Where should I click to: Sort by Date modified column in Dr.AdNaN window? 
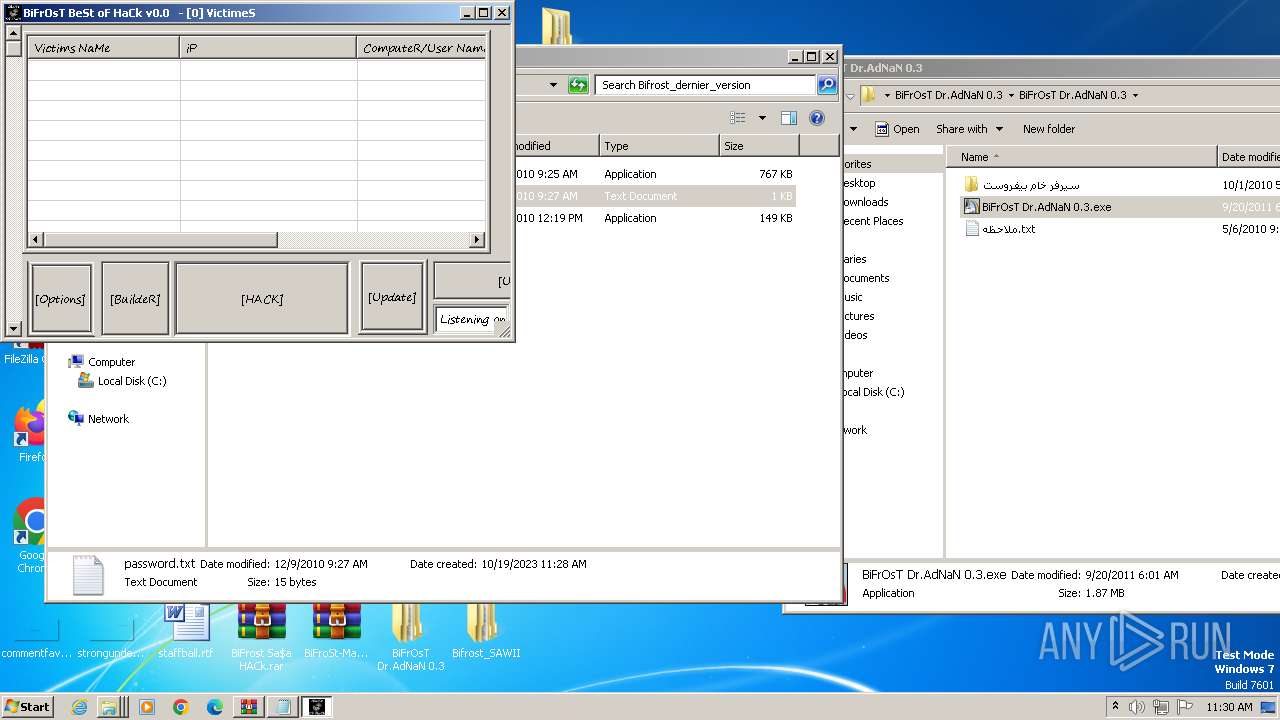pyautogui.click(x=1249, y=157)
